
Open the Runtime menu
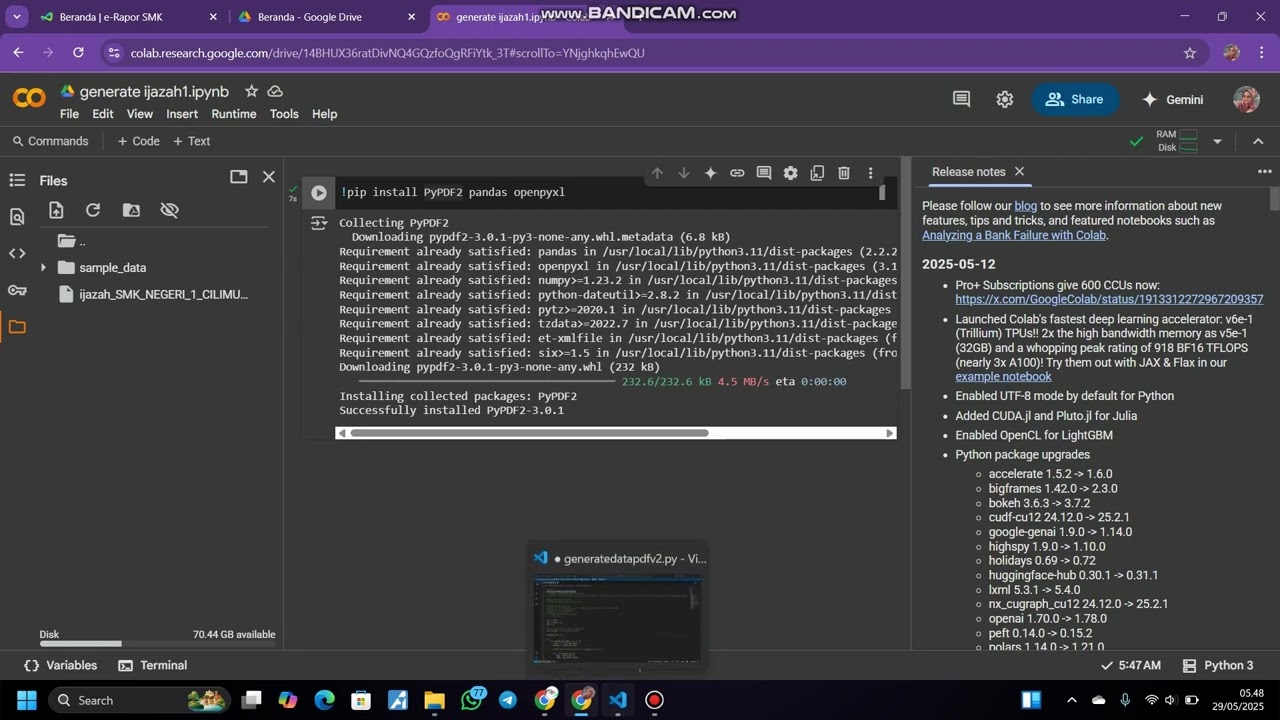(234, 114)
